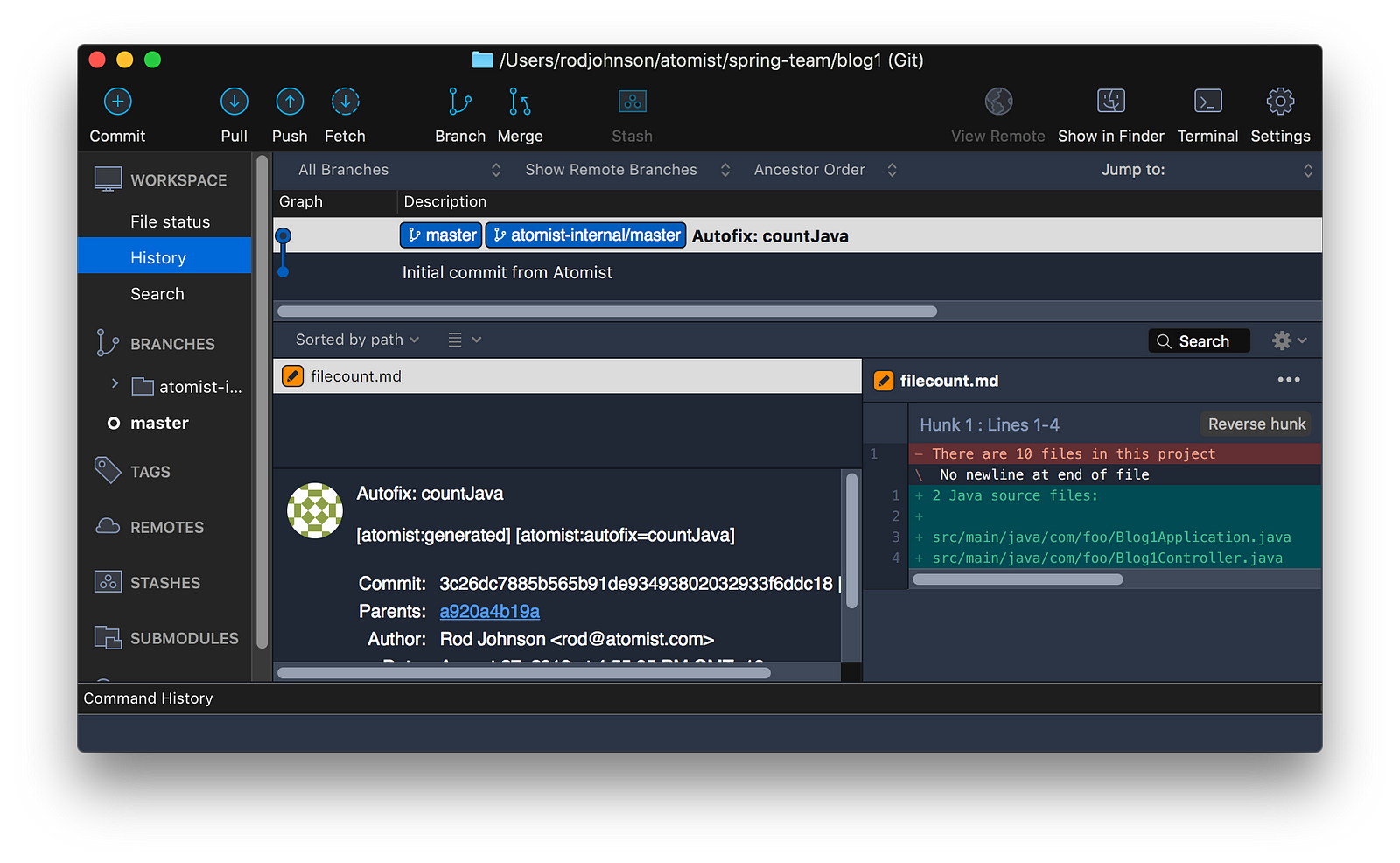The width and height of the screenshot is (1400, 863).
Task: Click the Search field above diff
Action: (x=1199, y=341)
